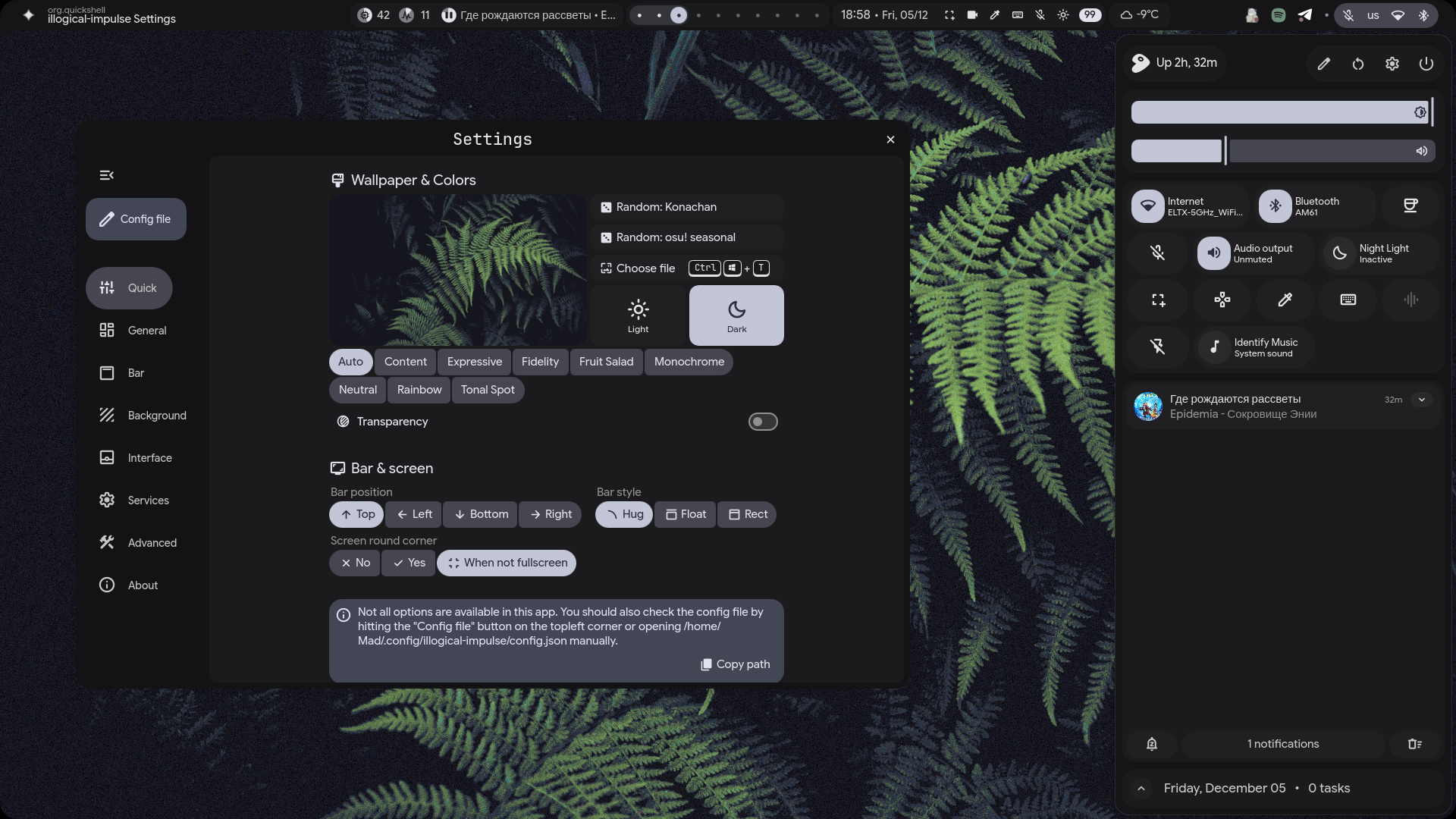Viewport: 1456px width, 819px height.
Task: Toggle the Bluetooth AM61 tile
Action: (x=1276, y=206)
